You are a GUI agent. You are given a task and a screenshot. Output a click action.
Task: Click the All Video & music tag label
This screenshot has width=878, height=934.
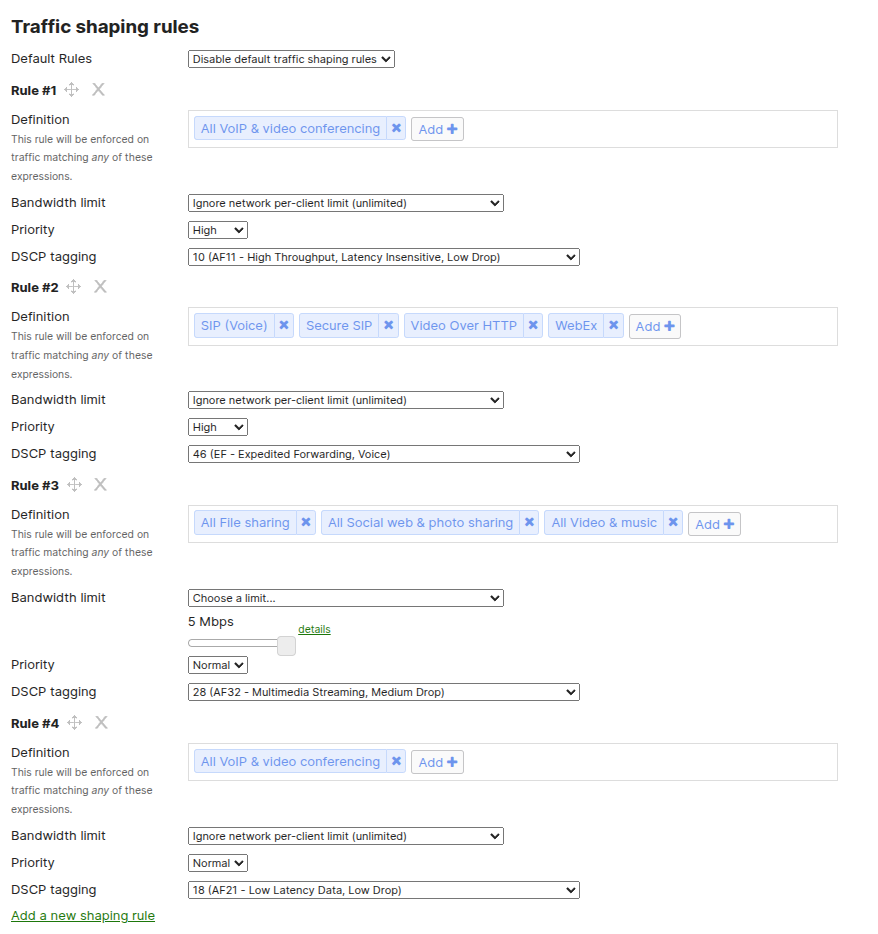(604, 523)
